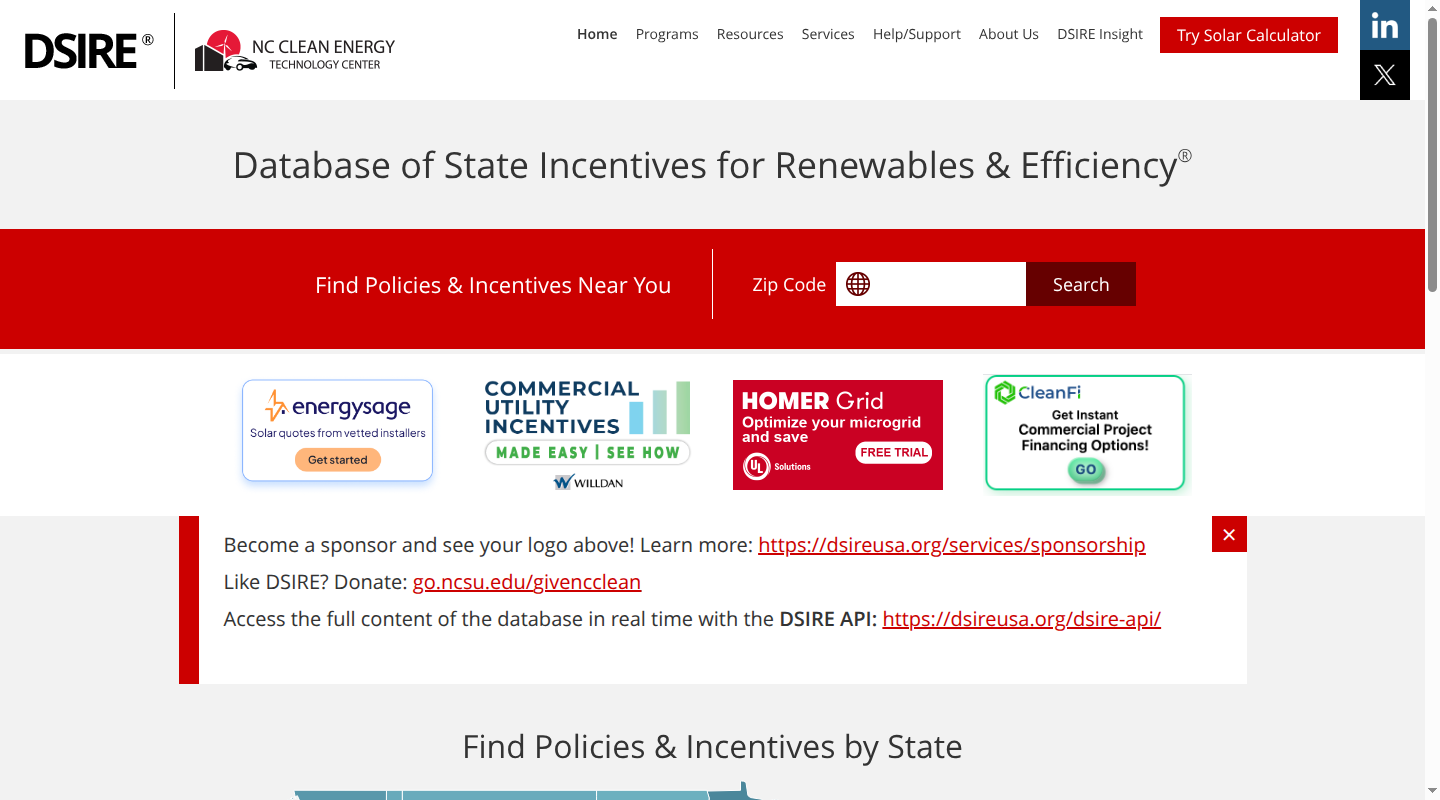Open the Help/Support menu
Screen dimensions: 1440x800
[917, 34]
